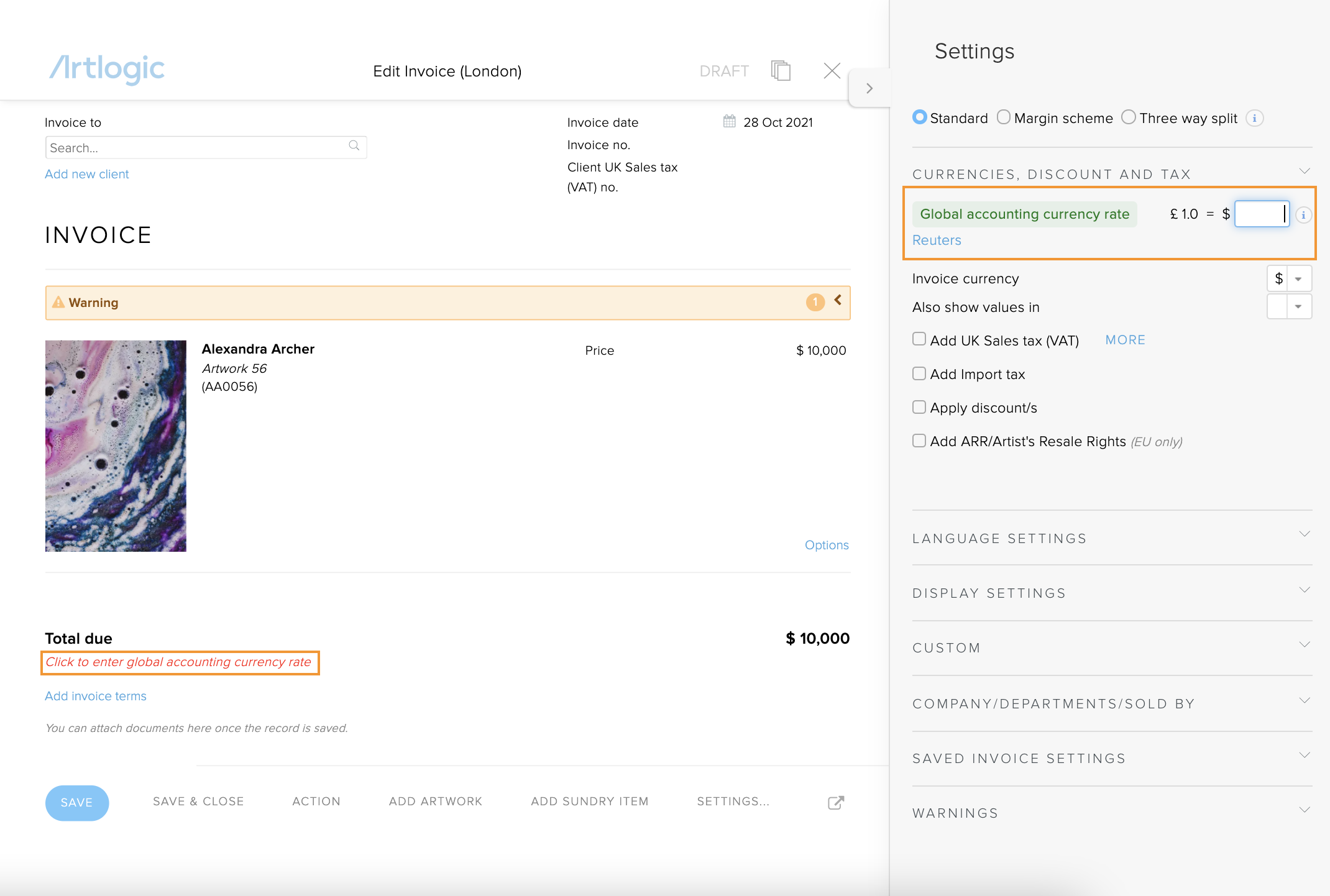Enable Add UK Sales tax (VAT)

[919, 339]
